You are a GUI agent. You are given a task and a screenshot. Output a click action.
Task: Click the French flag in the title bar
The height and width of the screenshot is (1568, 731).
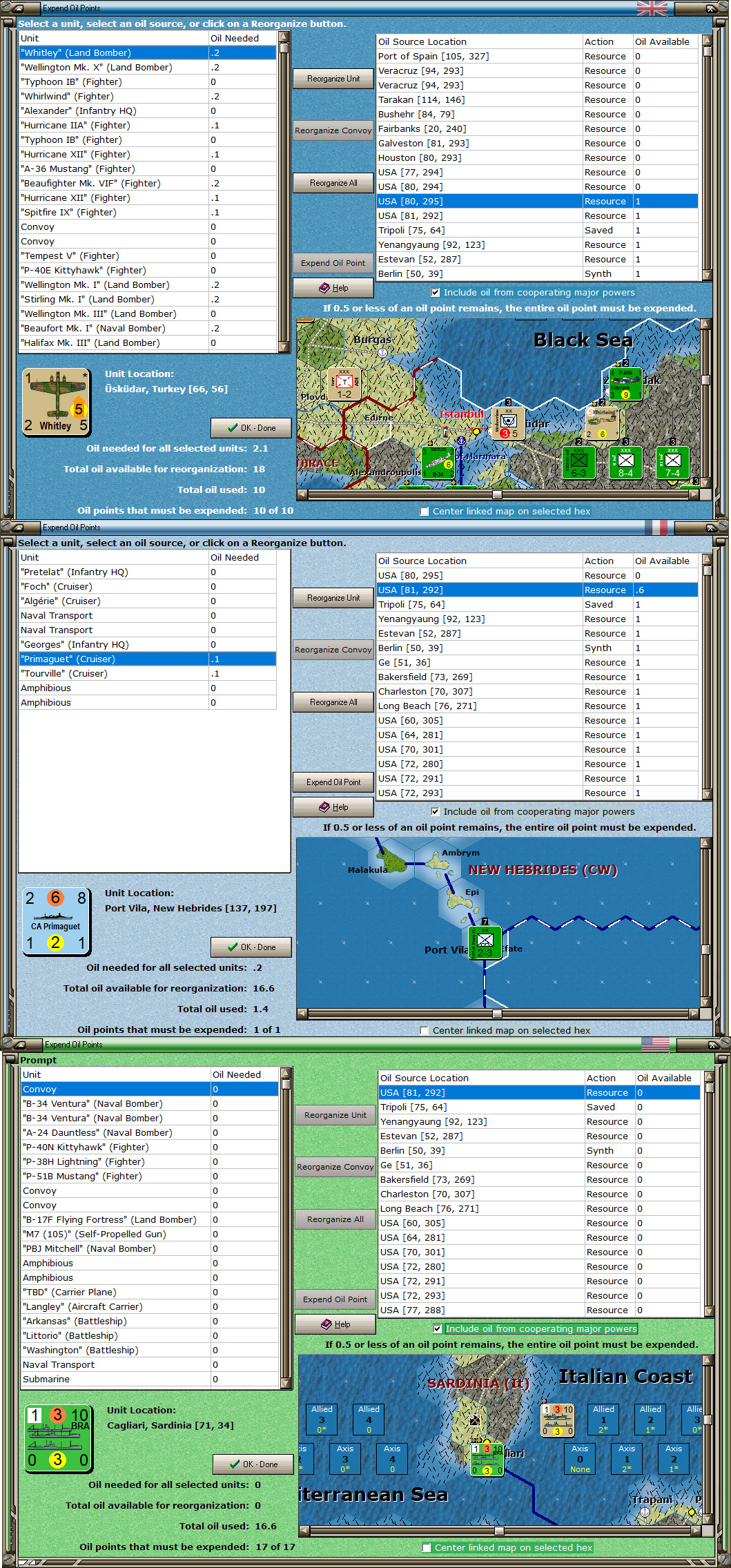click(656, 527)
